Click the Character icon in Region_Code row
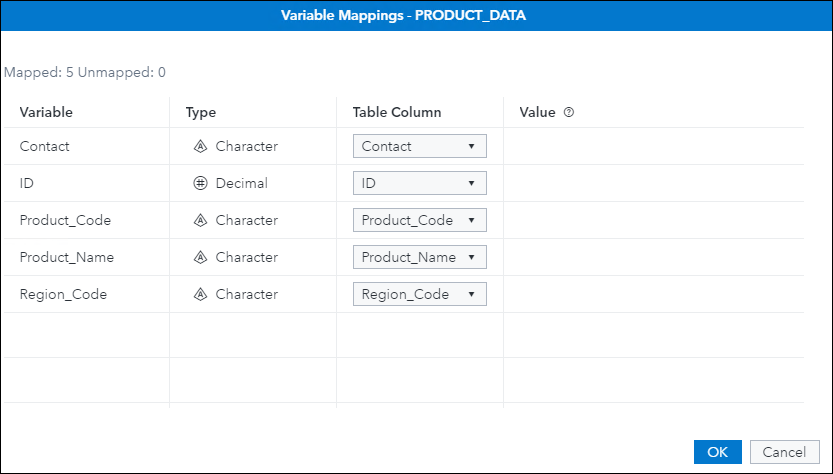Viewport: 833px width, 474px height. tap(200, 294)
